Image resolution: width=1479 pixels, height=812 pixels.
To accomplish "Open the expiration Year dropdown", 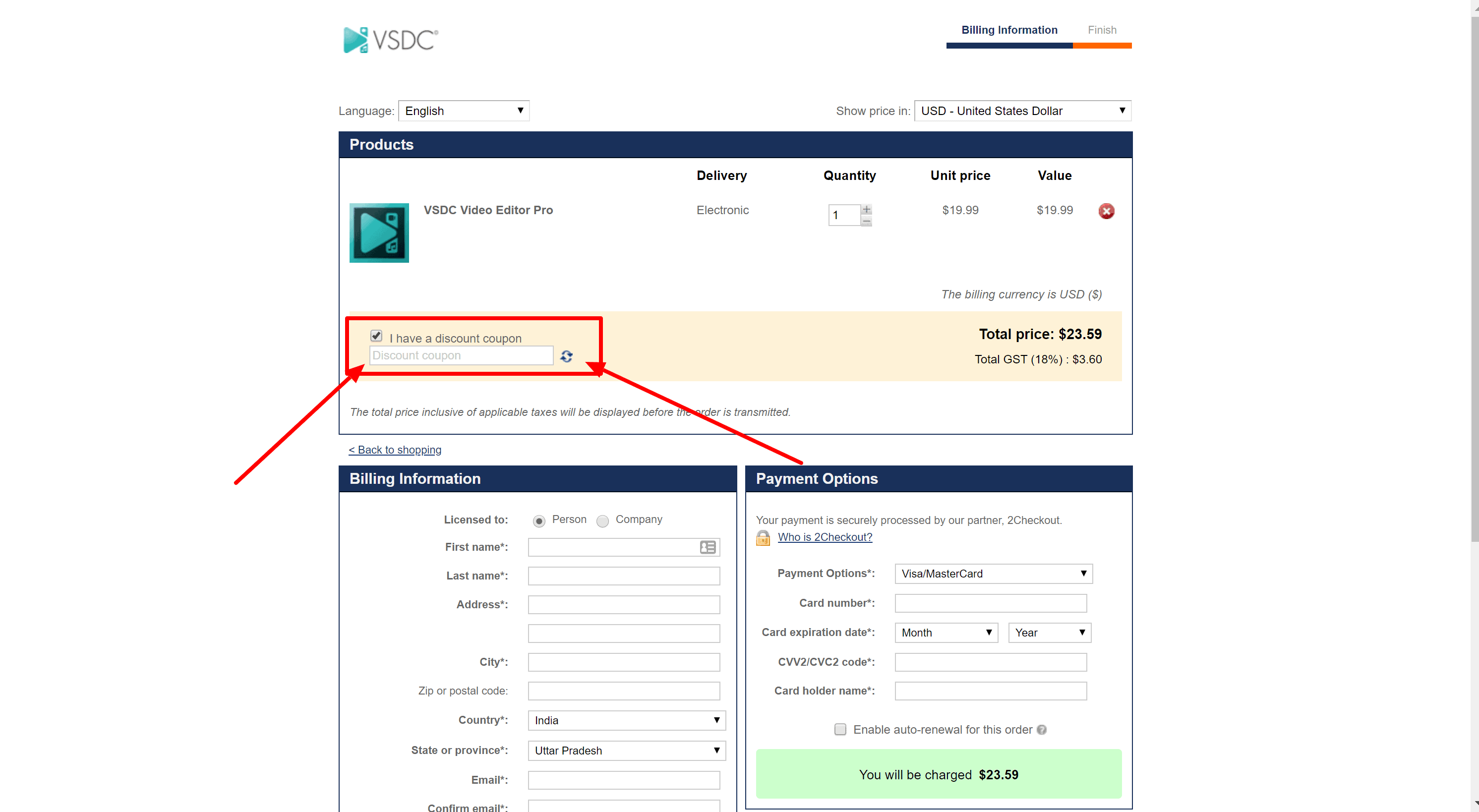I will pyautogui.click(x=1050, y=633).
